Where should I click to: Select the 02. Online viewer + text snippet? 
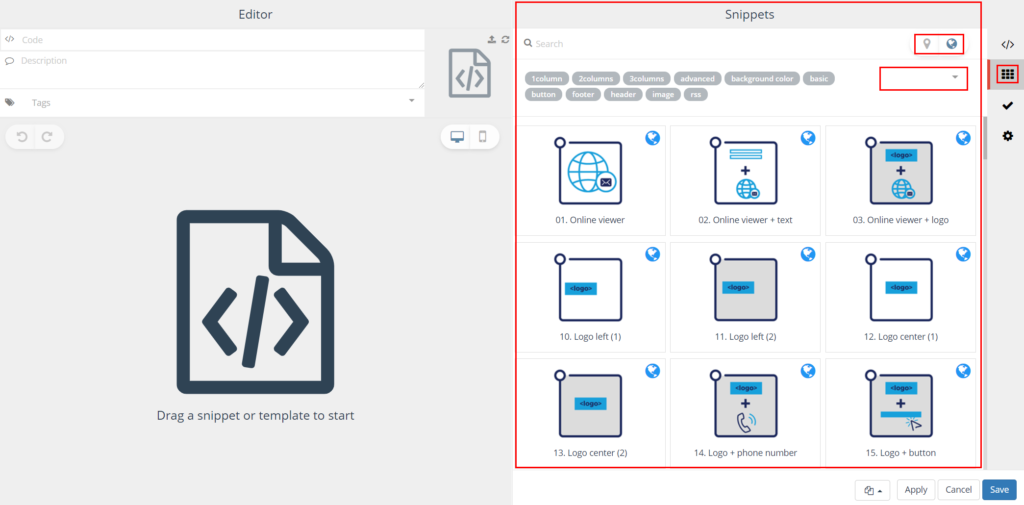click(x=745, y=180)
